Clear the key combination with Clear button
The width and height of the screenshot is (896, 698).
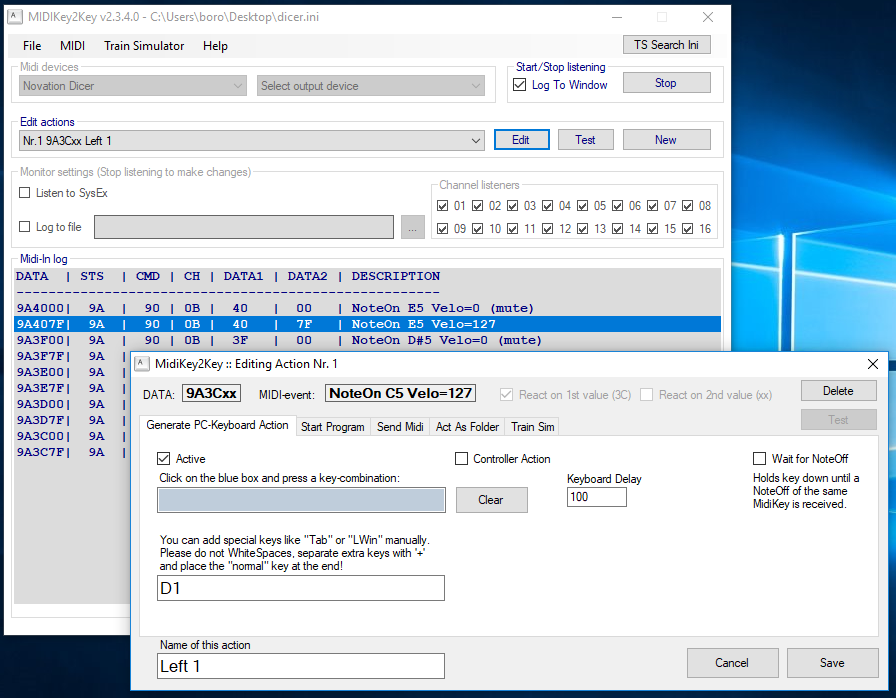pyautogui.click(x=491, y=500)
